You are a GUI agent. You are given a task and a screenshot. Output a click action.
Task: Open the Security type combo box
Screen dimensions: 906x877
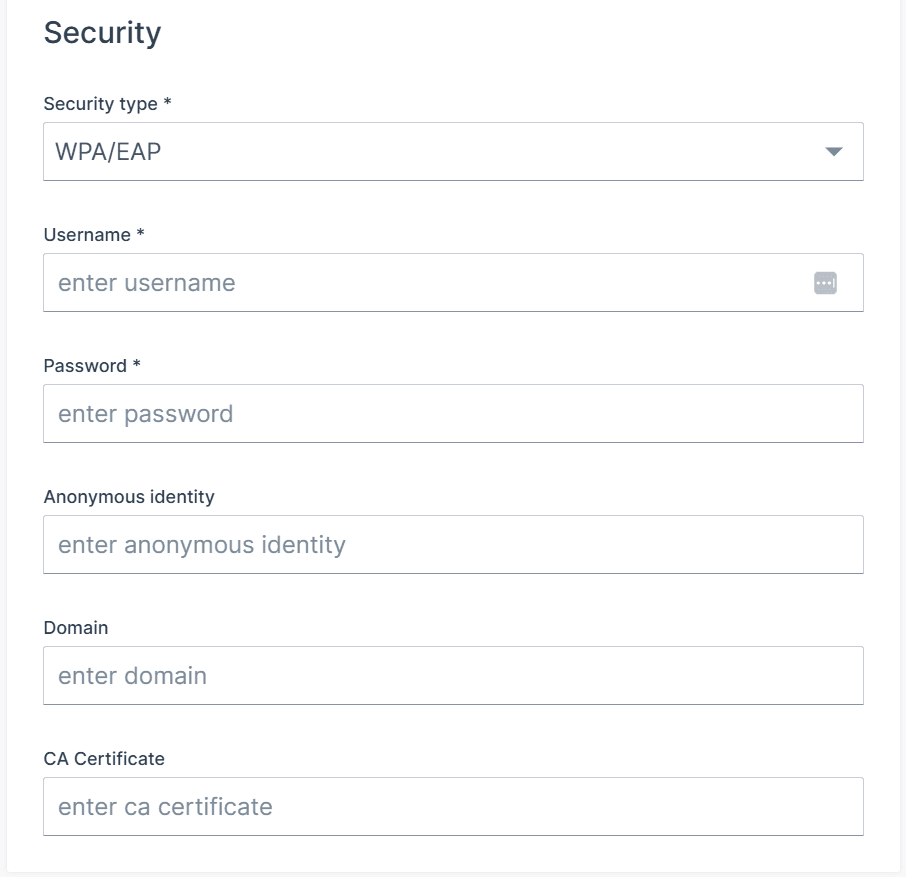tap(452, 152)
